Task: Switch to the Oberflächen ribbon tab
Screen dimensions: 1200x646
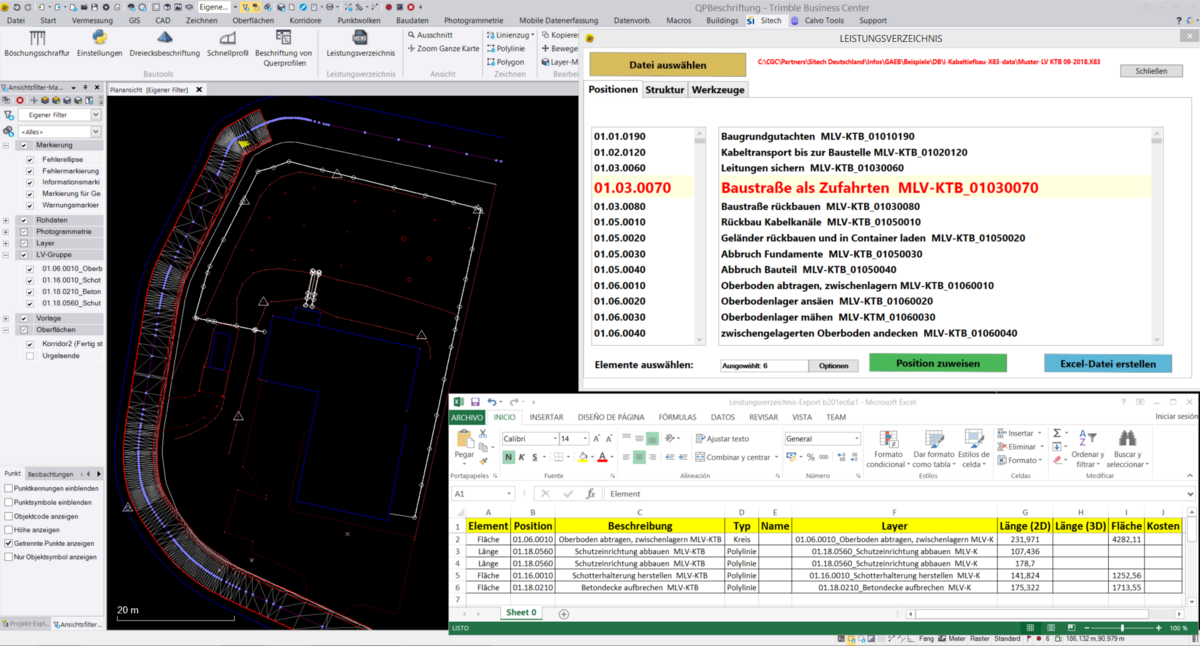Action: tap(253, 20)
